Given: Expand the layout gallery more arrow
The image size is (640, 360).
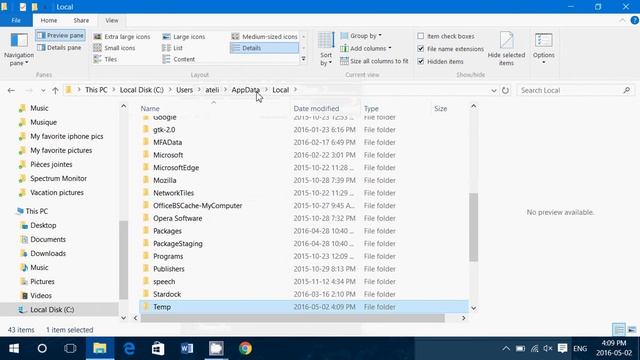Looking at the screenshot, I should pyautogui.click(x=303, y=59).
